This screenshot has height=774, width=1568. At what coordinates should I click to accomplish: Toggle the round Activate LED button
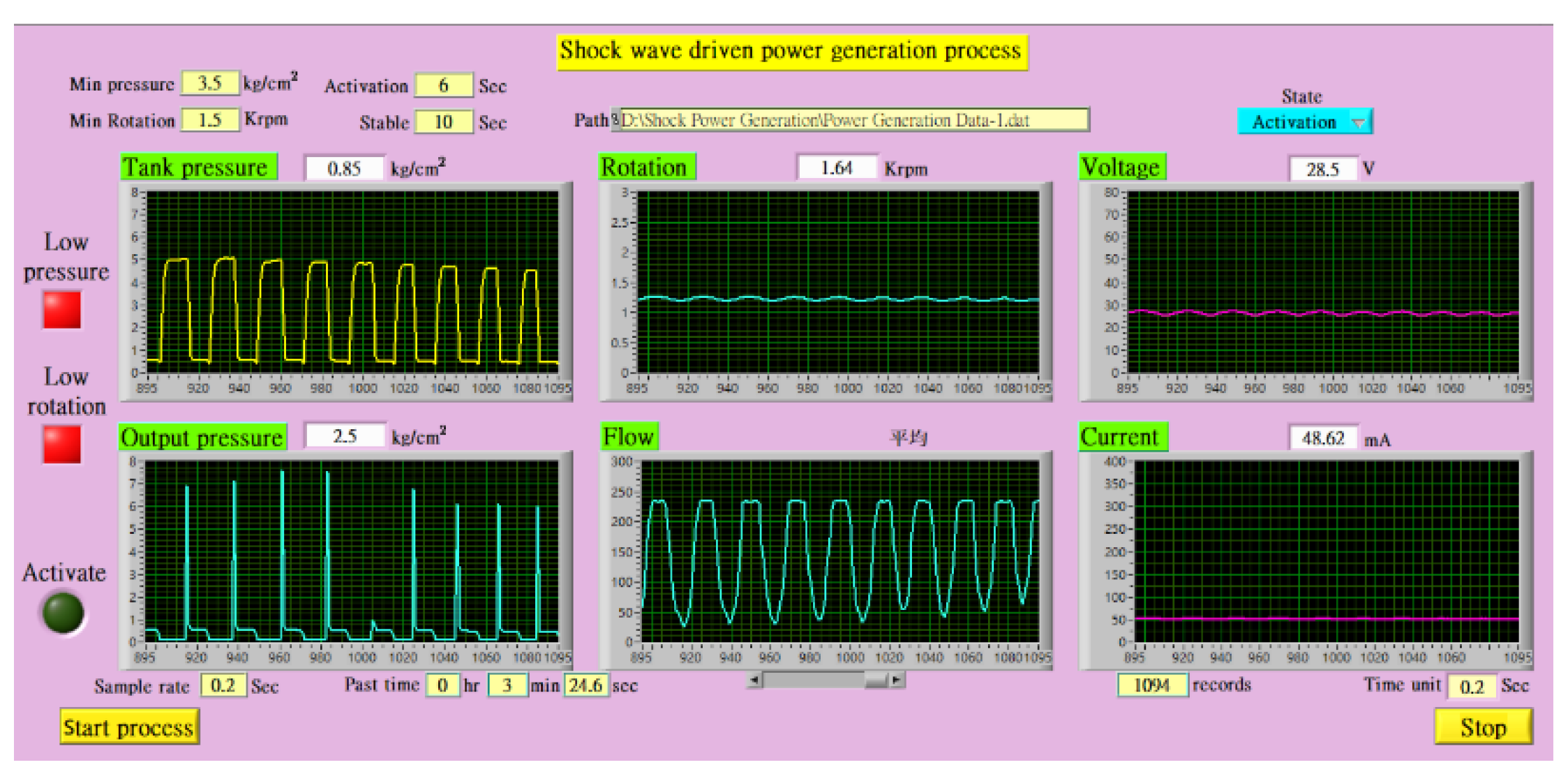[64, 613]
